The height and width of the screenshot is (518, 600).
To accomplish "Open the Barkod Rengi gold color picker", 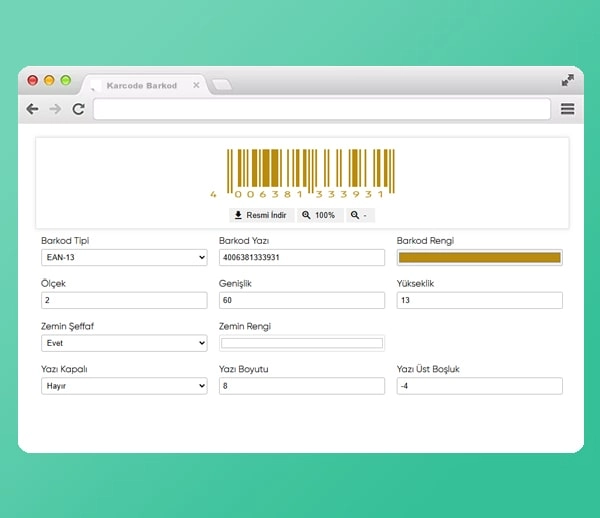I will (x=479, y=257).
